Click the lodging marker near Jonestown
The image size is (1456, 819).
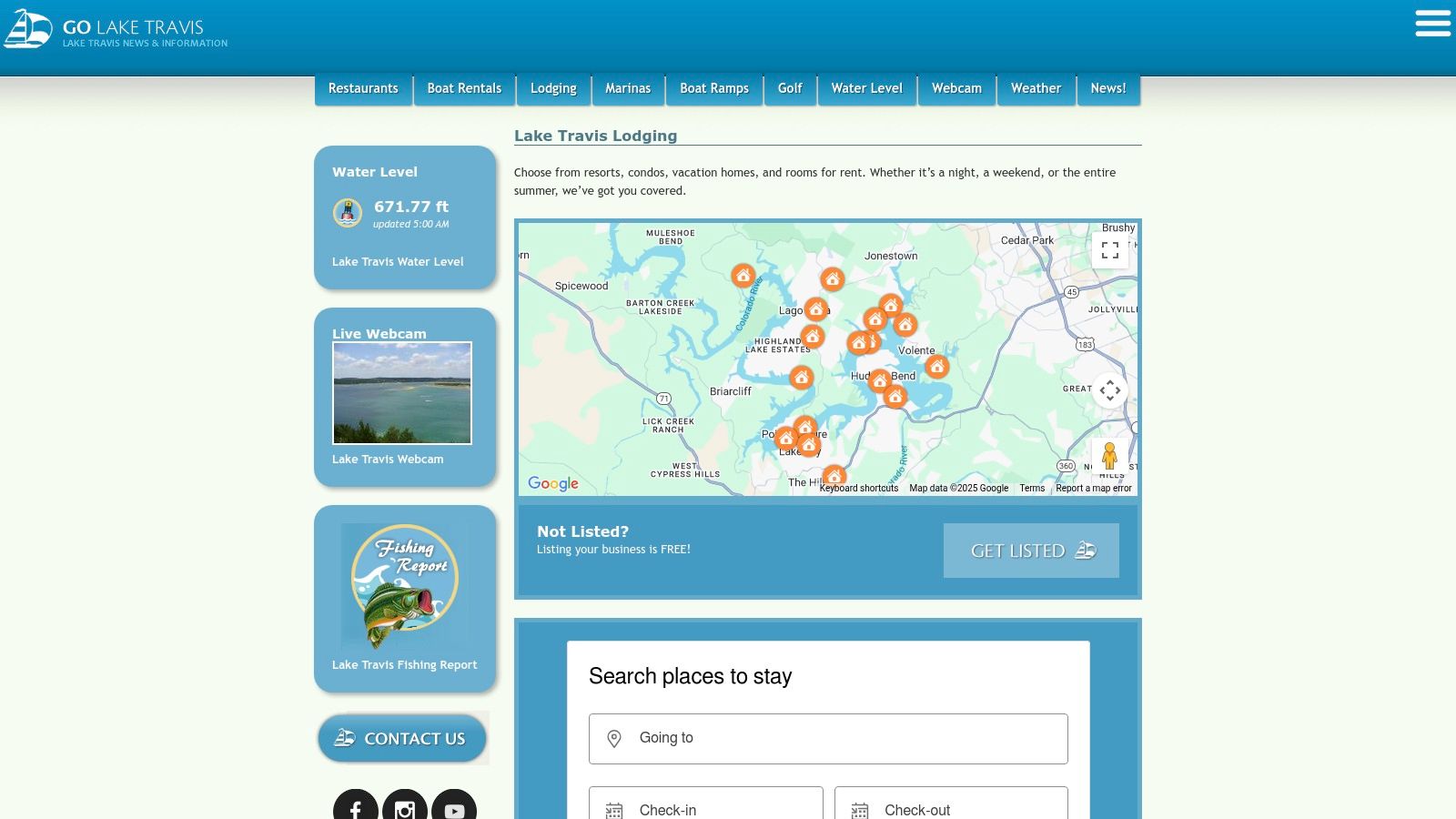click(832, 279)
